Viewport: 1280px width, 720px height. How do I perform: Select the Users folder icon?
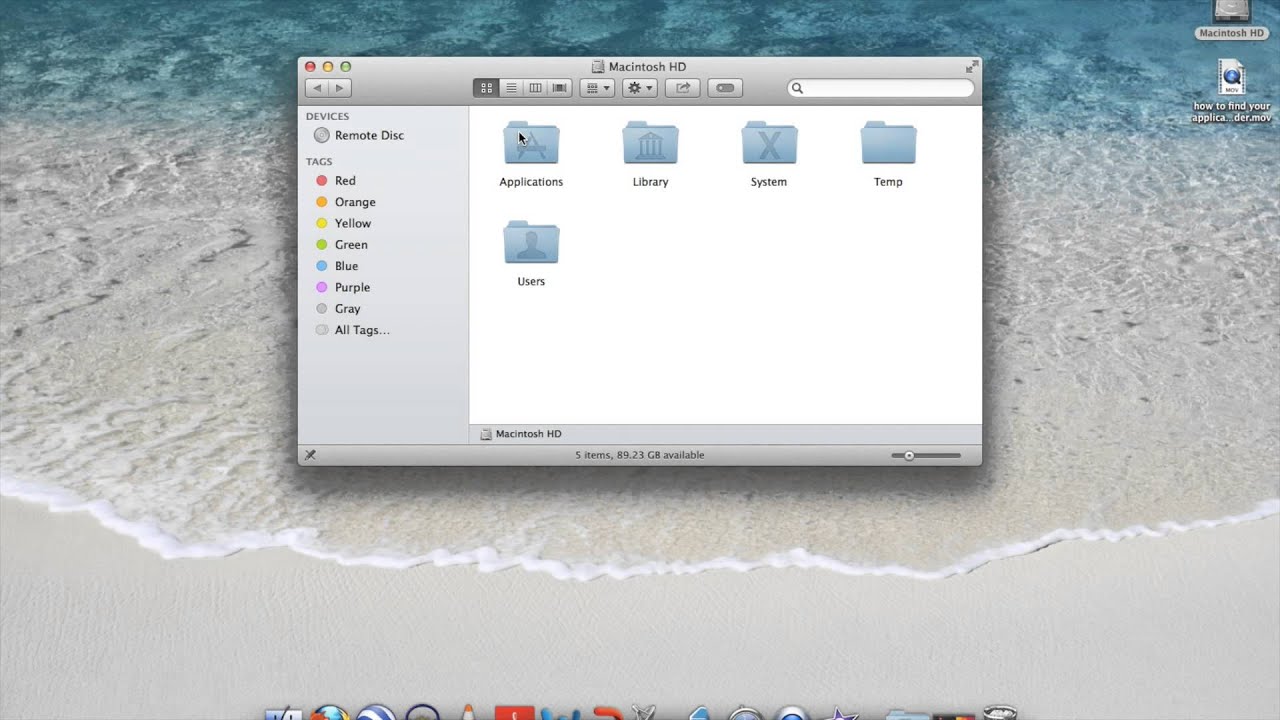click(531, 243)
